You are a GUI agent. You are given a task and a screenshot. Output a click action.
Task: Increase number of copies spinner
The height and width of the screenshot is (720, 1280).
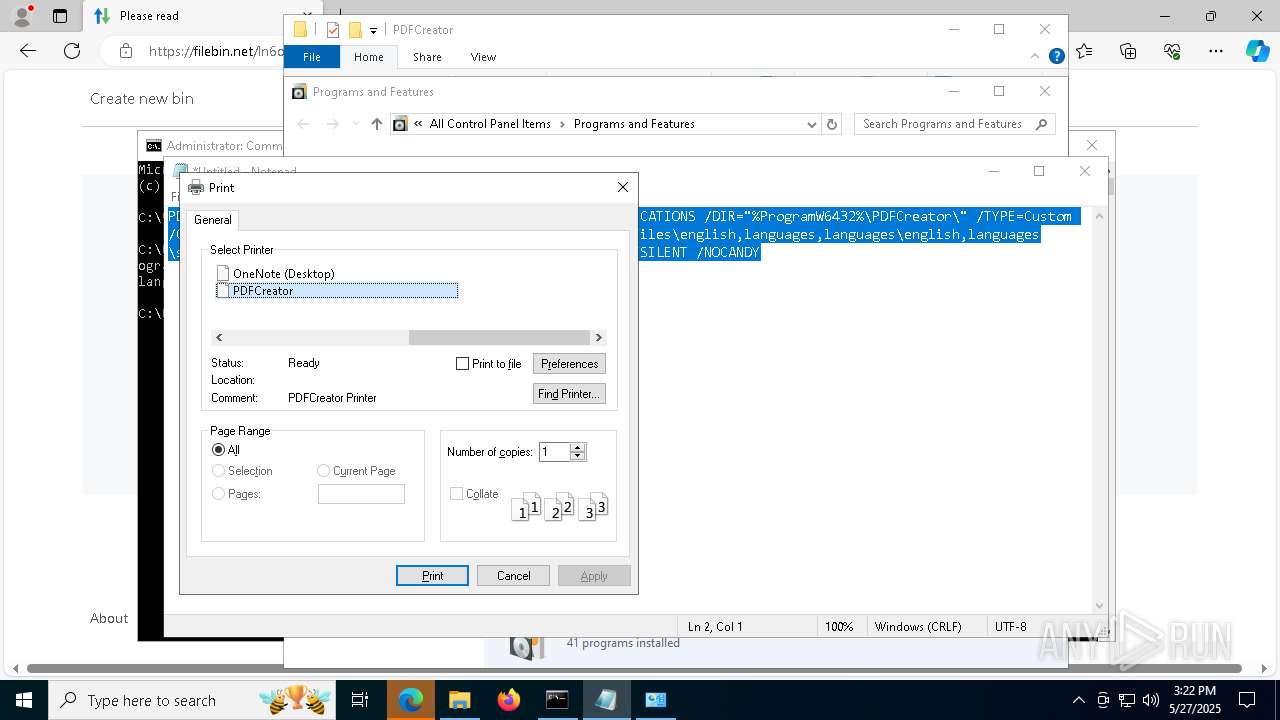click(577, 447)
